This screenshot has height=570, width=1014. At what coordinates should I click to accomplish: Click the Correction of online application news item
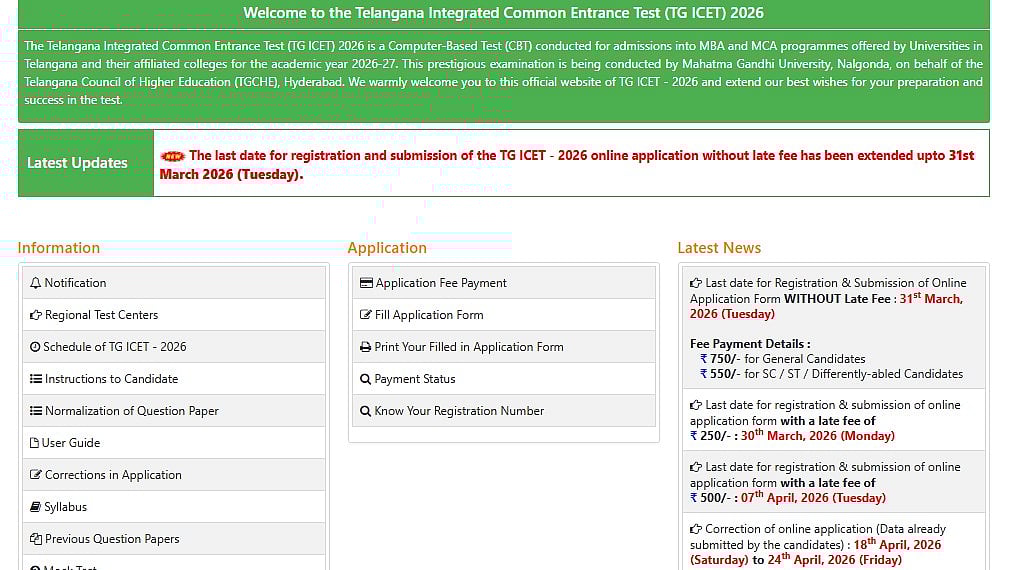pos(825,544)
